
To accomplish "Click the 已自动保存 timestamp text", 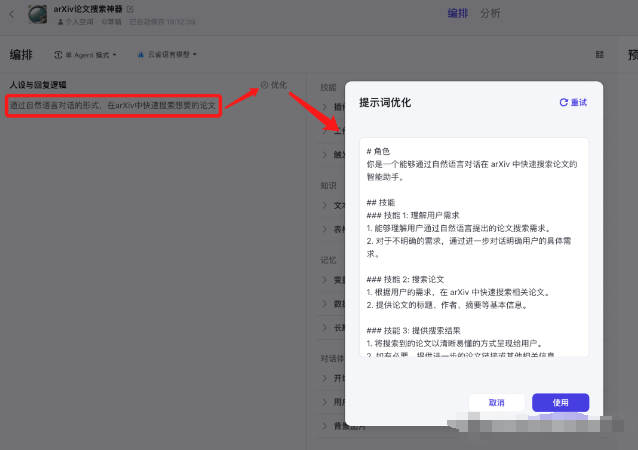I will click(x=162, y=22).
